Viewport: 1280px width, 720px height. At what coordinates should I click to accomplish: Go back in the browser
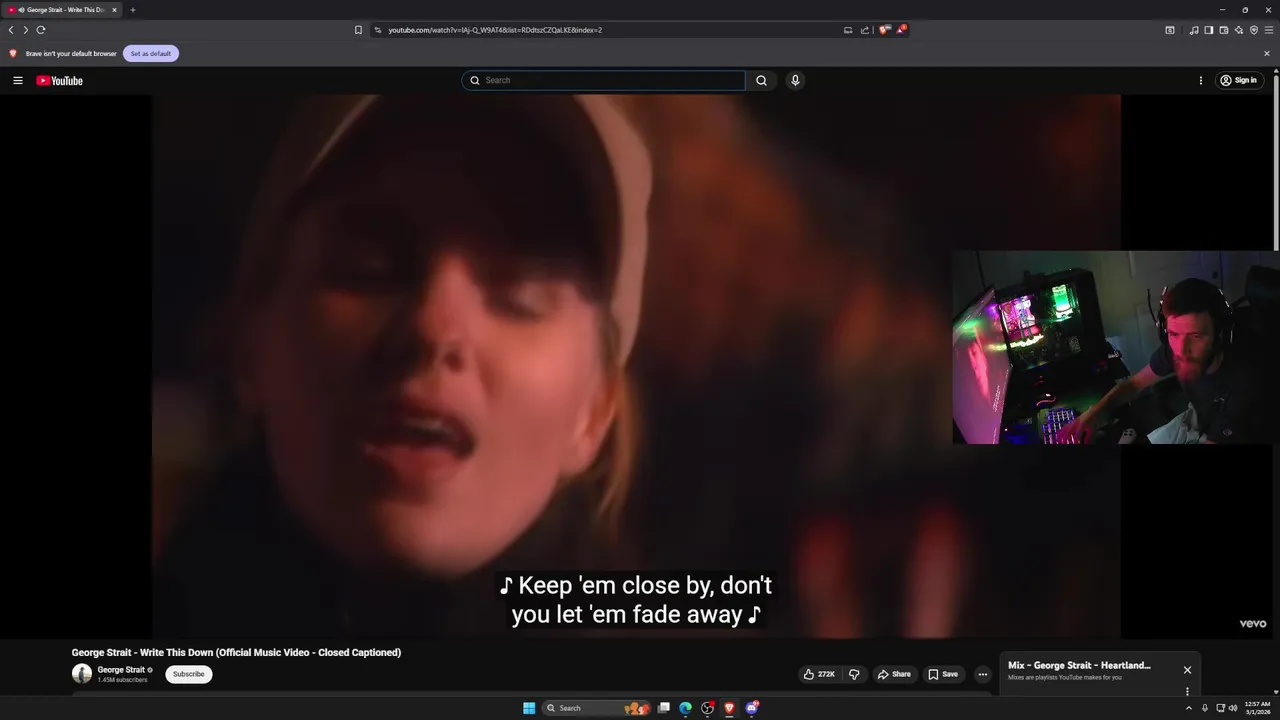11,30
